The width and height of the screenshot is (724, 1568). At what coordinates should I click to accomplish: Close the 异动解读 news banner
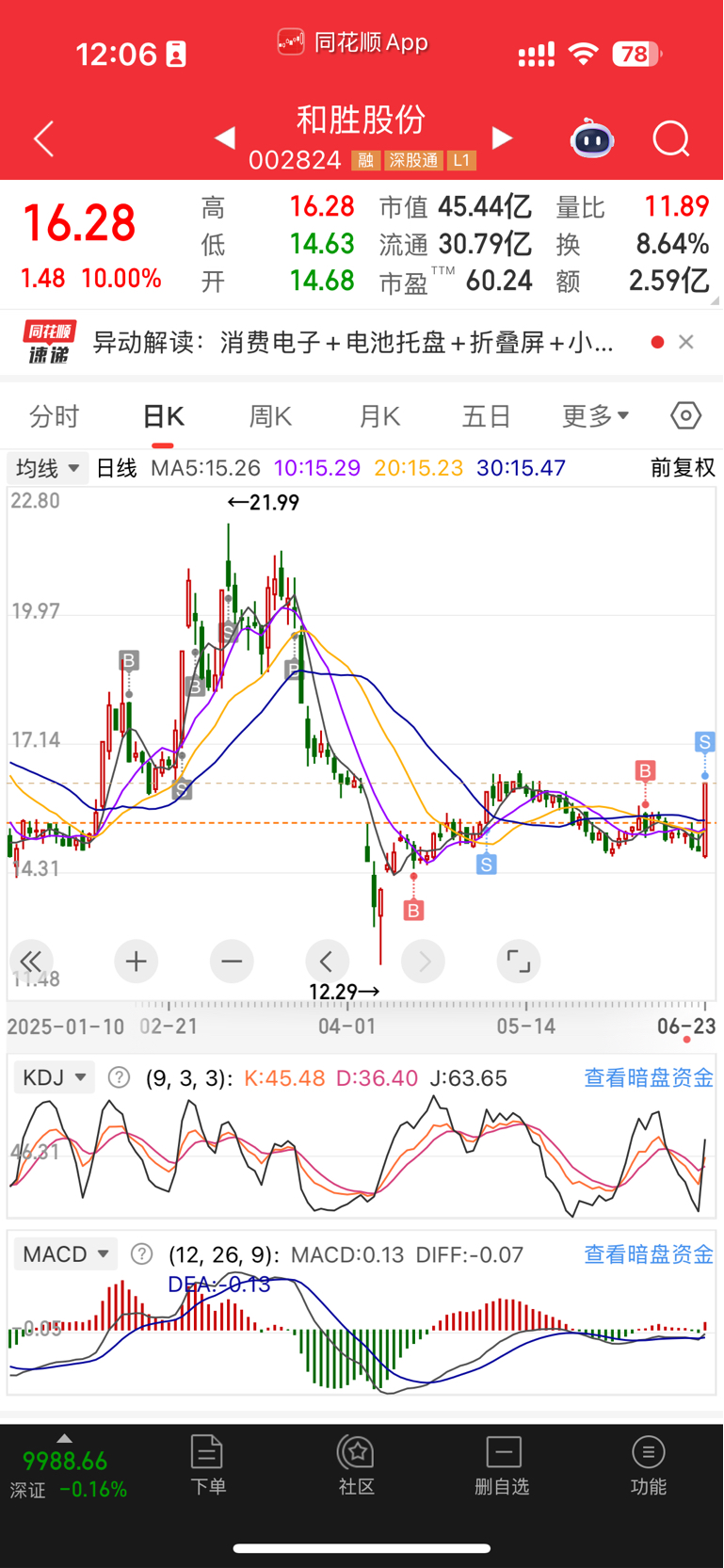pyautogui.click(x=686, y=342)
